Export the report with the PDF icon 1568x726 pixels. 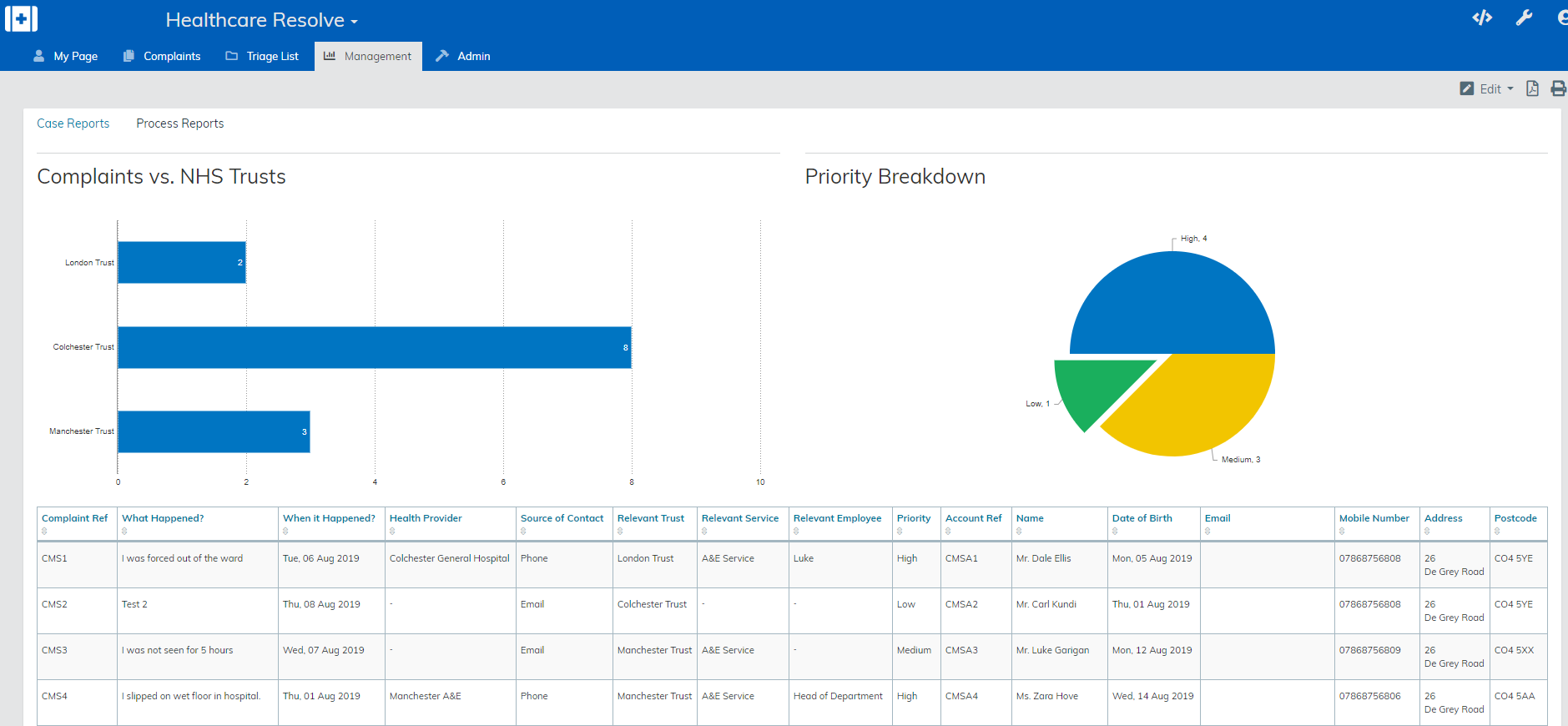click(1532, 88)
